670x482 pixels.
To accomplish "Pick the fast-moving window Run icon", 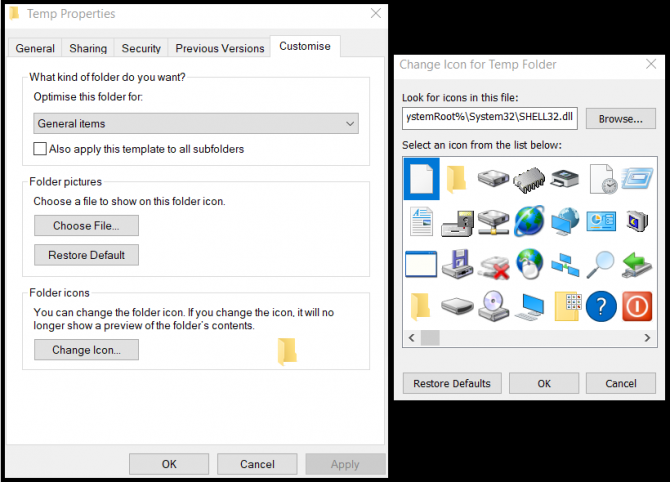I will (637, 178).
